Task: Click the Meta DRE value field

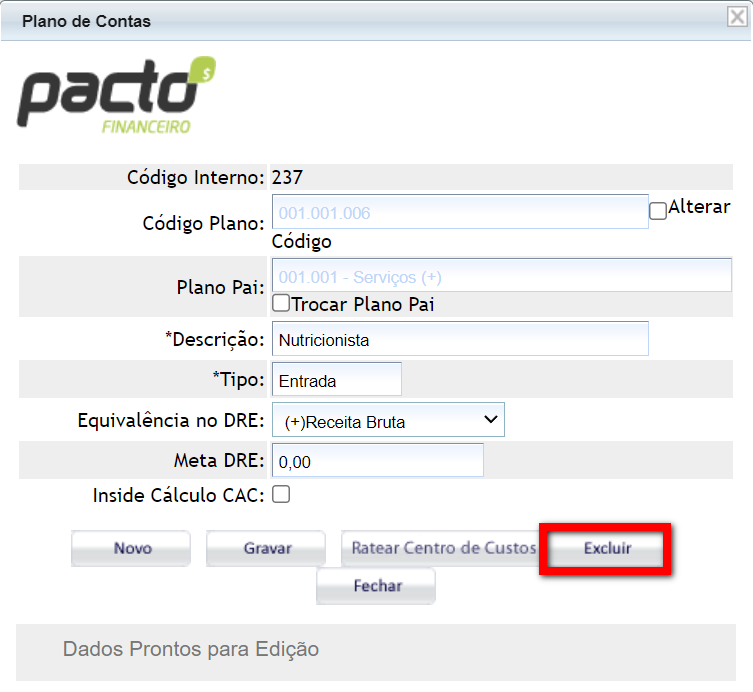Action: pos(377,462)
